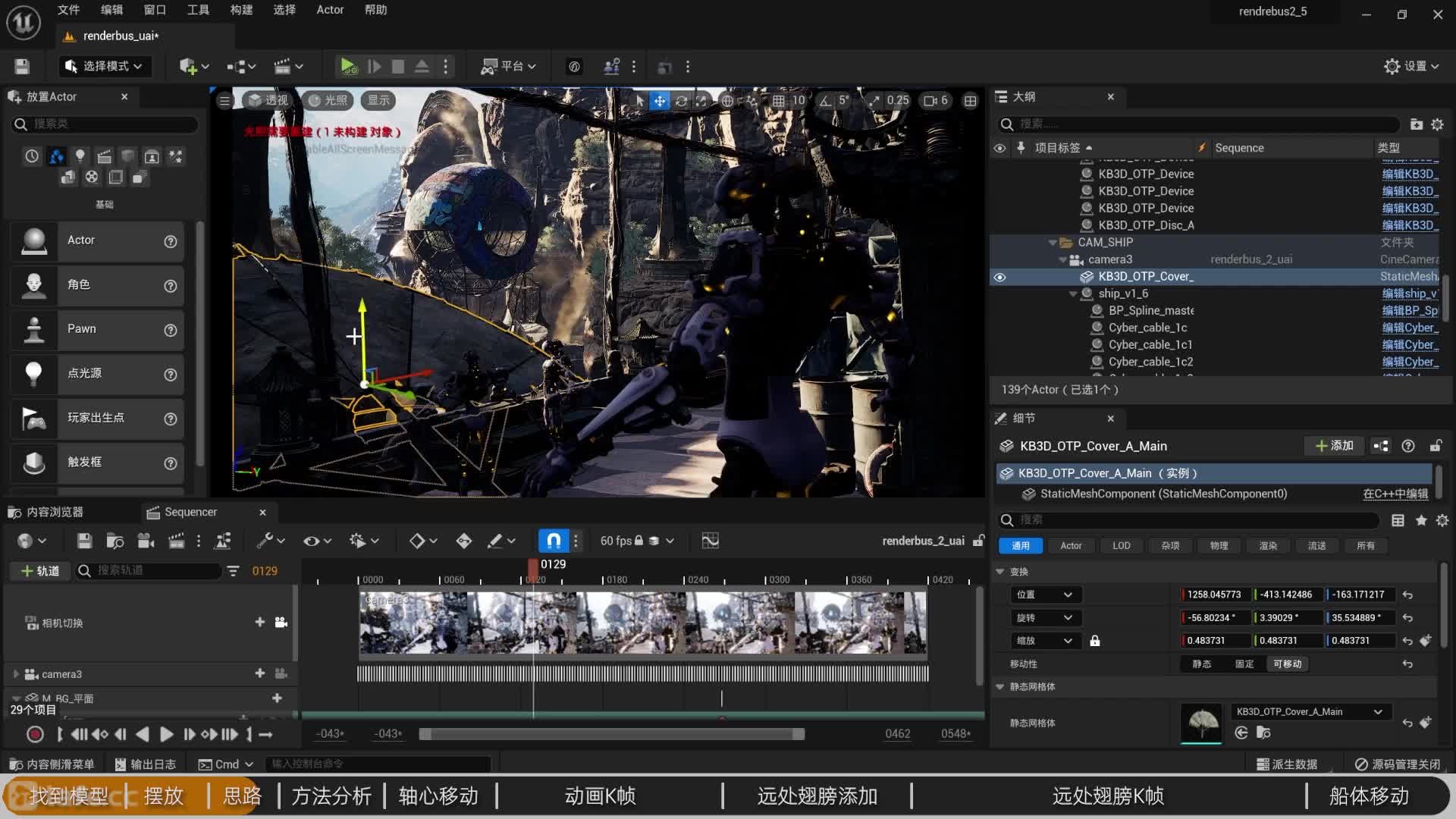Open the cinematics clapperboard toolbar dropdown
Screen dimensions: 1456x819
coord(288,67)
